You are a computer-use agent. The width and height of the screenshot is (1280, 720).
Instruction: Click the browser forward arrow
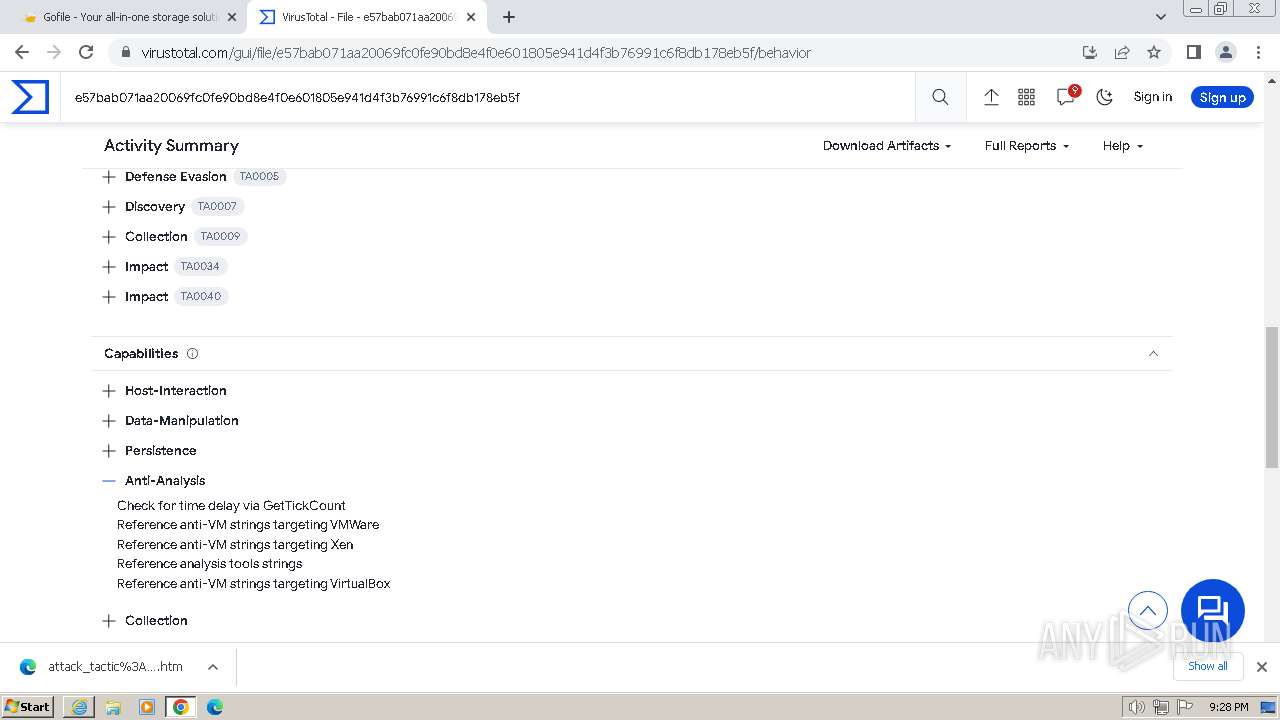tap(54, 52)
